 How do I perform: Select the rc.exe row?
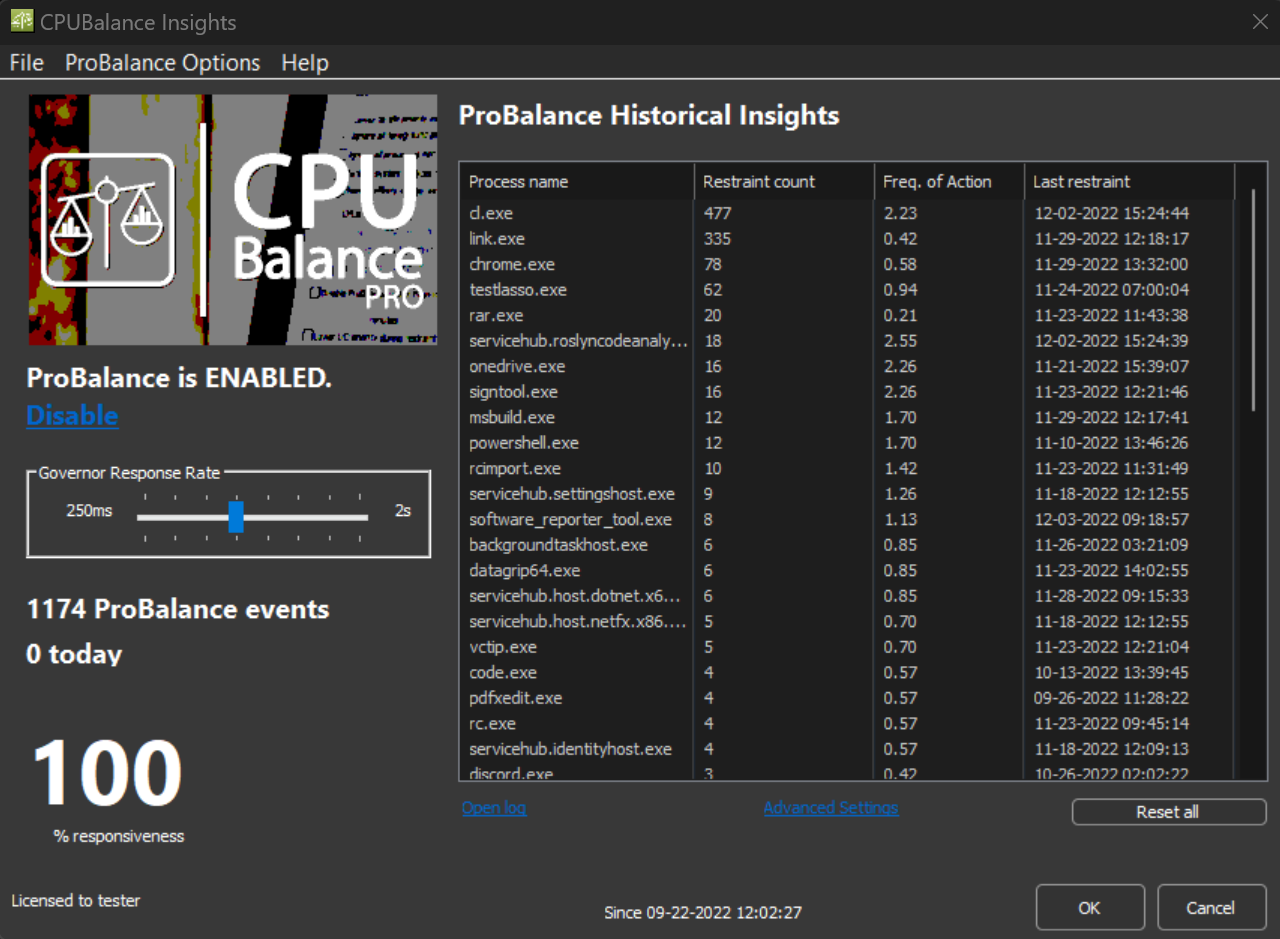(x=847, y=723)
